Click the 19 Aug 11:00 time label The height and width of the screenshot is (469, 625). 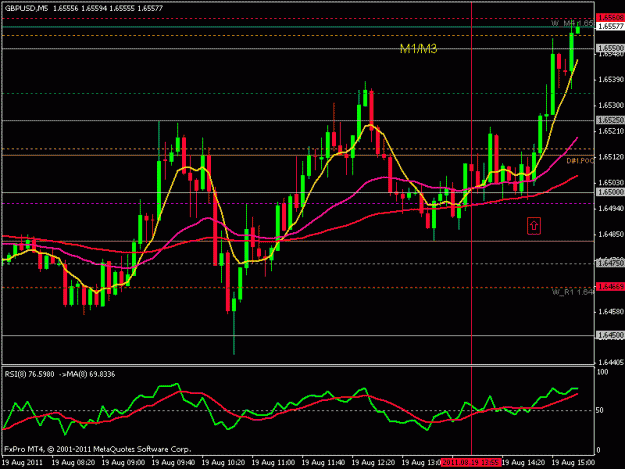pos(273,463)
